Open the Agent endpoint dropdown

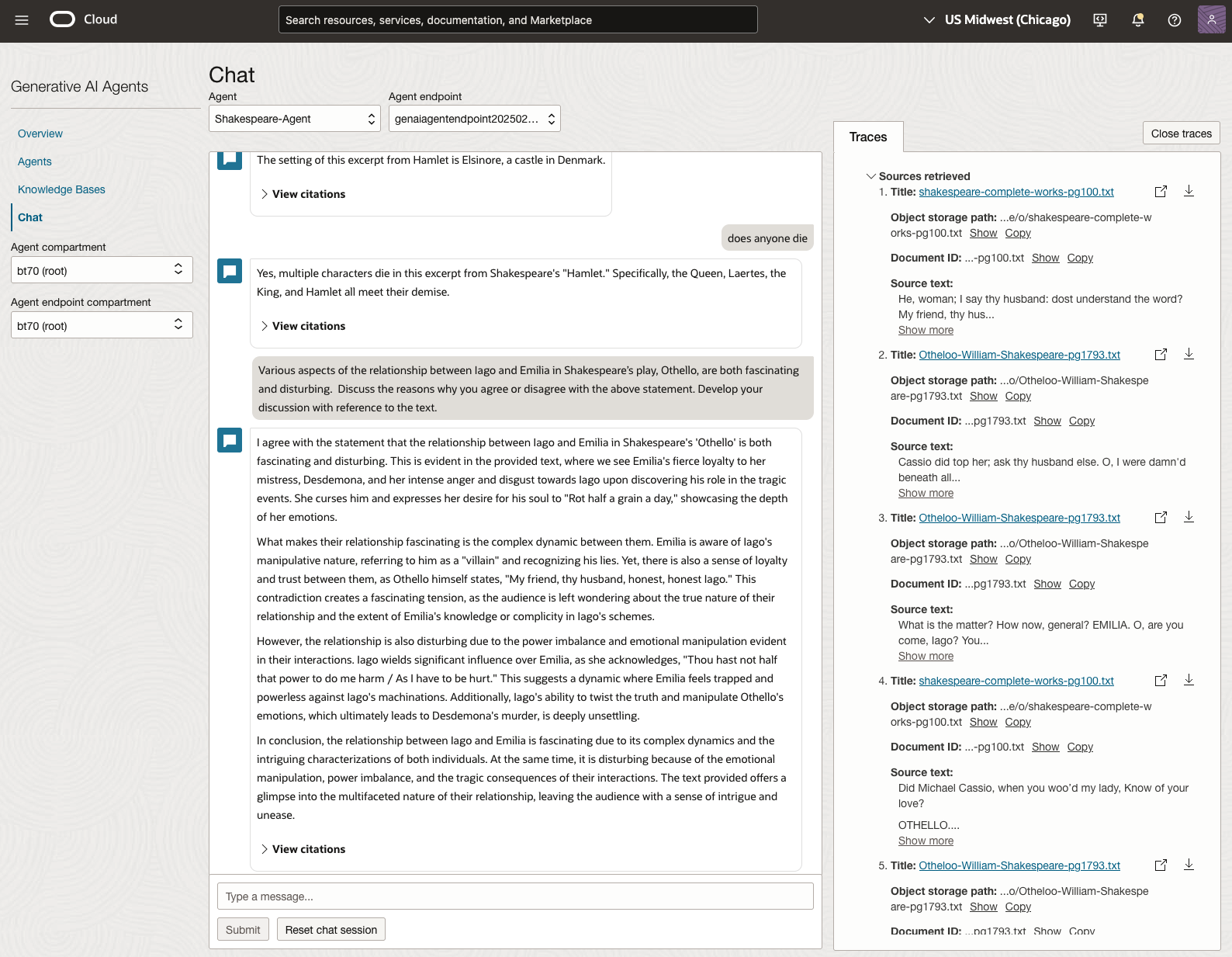[x=474, y=119]
